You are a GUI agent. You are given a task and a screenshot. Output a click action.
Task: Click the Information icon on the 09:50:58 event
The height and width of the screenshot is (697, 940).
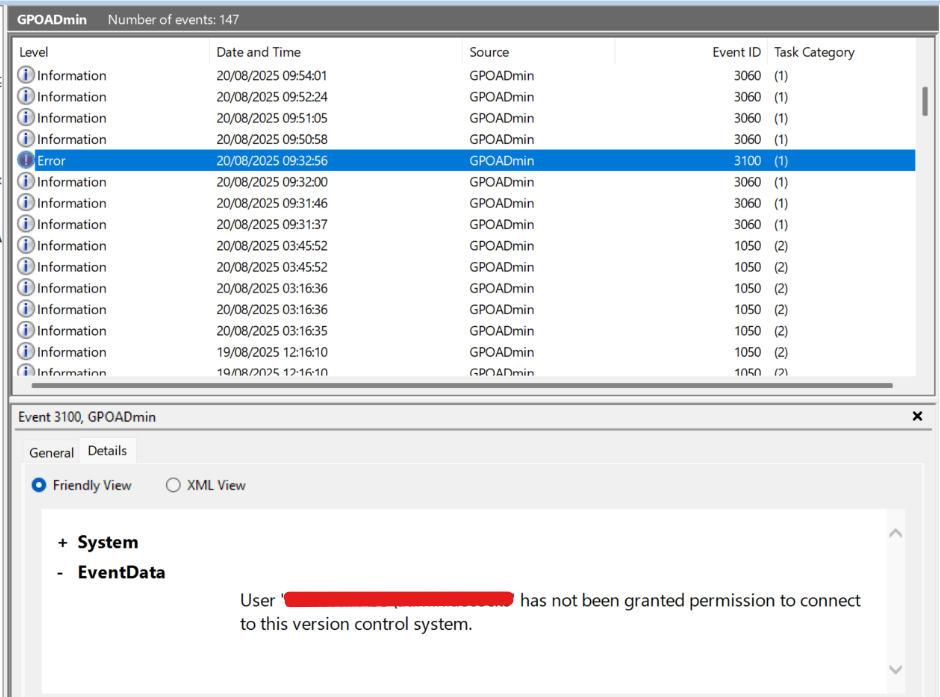point(25,139)
